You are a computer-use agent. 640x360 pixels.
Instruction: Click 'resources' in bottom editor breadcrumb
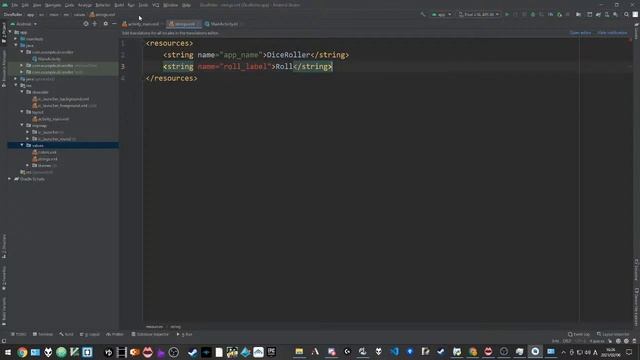(x=154, y=327)
